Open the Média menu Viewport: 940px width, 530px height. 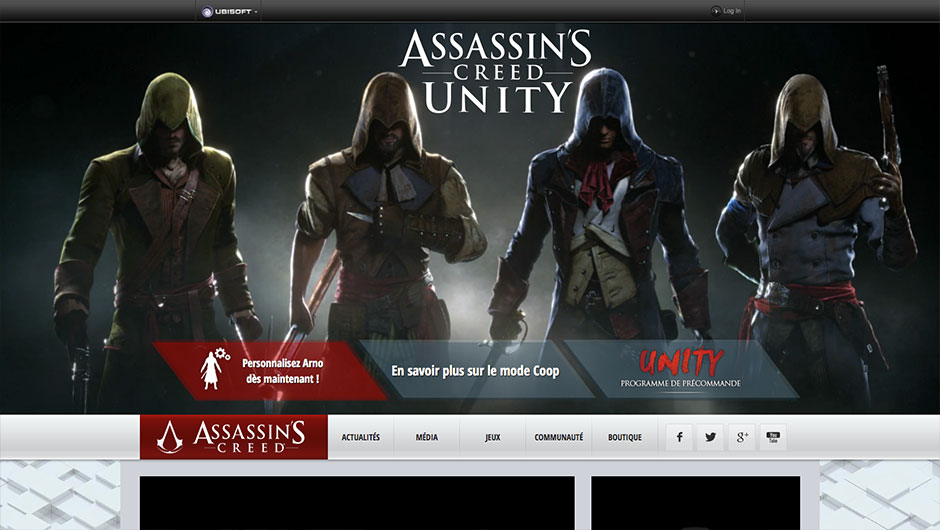(x=427, y=437)
